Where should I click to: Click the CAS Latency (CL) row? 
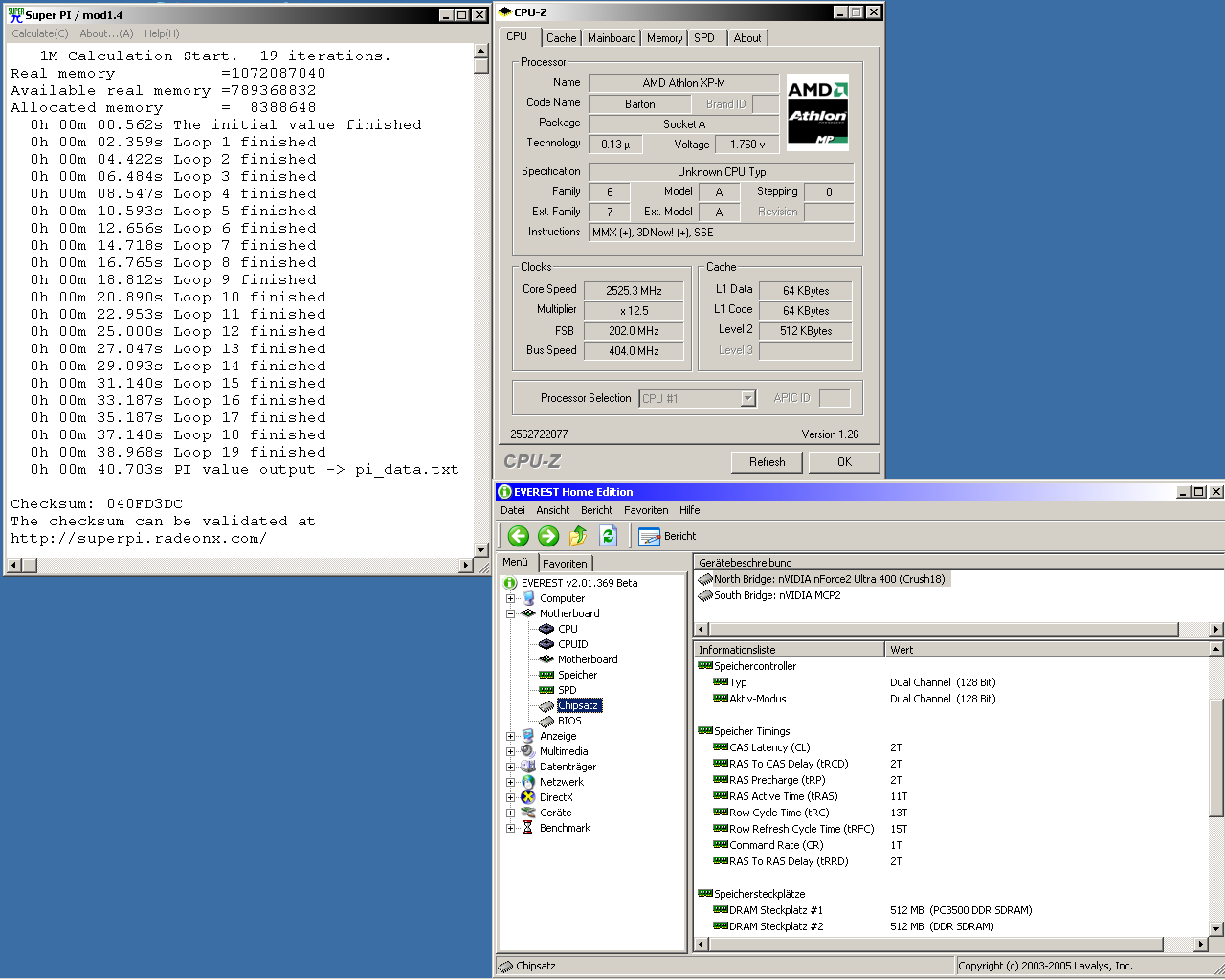[x=952, y=747]
